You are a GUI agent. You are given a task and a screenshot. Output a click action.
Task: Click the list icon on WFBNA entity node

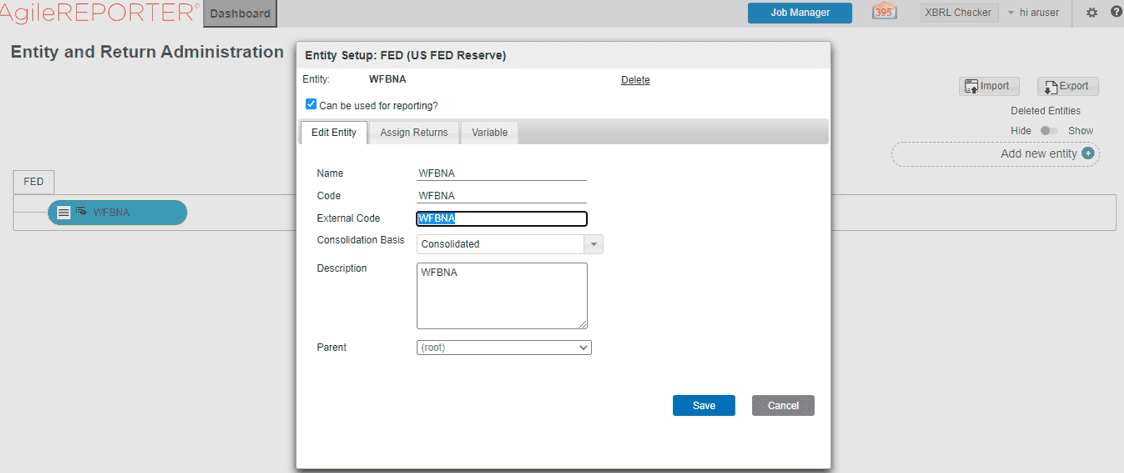(64, 212)
